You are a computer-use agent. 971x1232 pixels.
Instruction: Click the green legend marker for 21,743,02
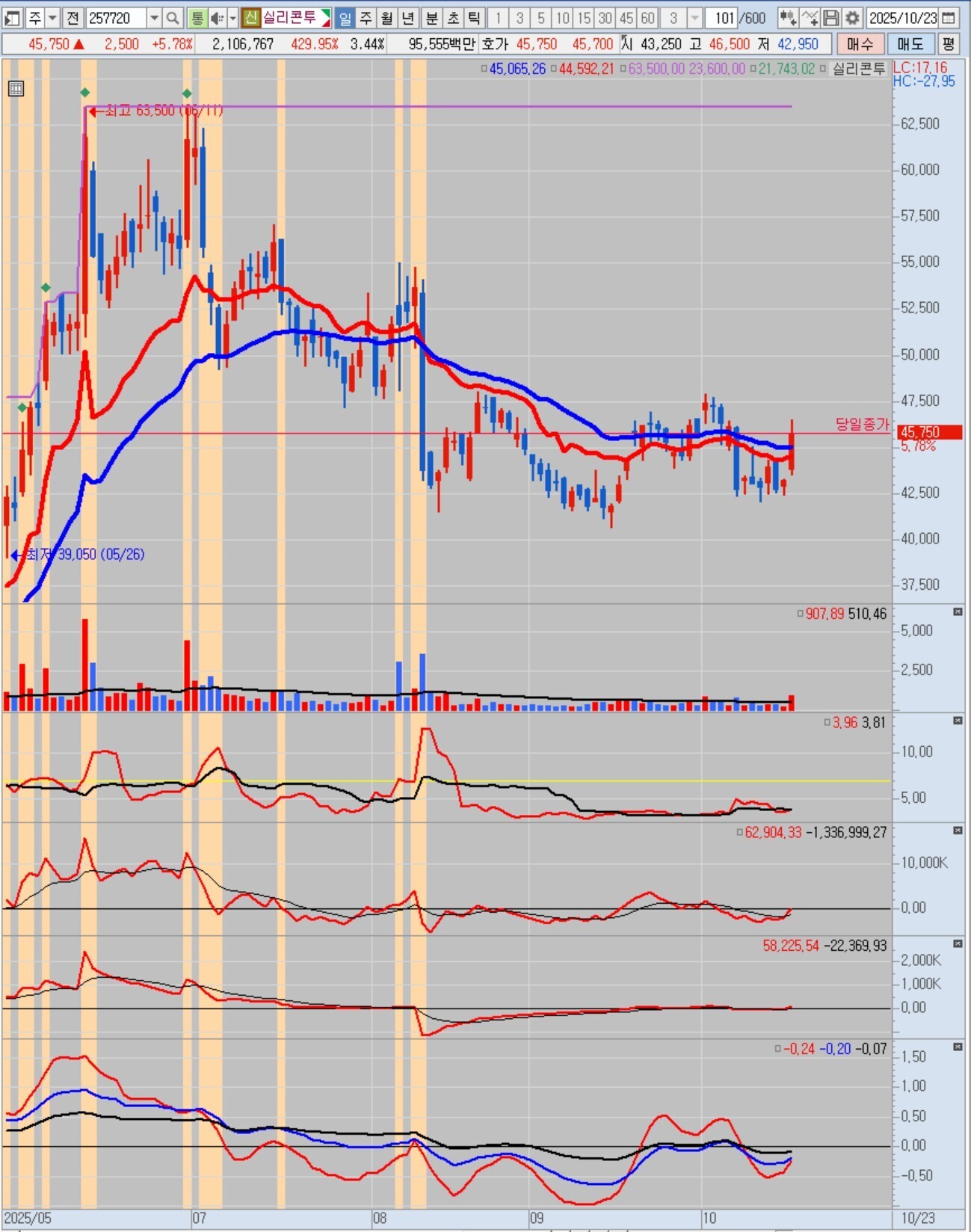pyautogui.click(x=753, y=69)
